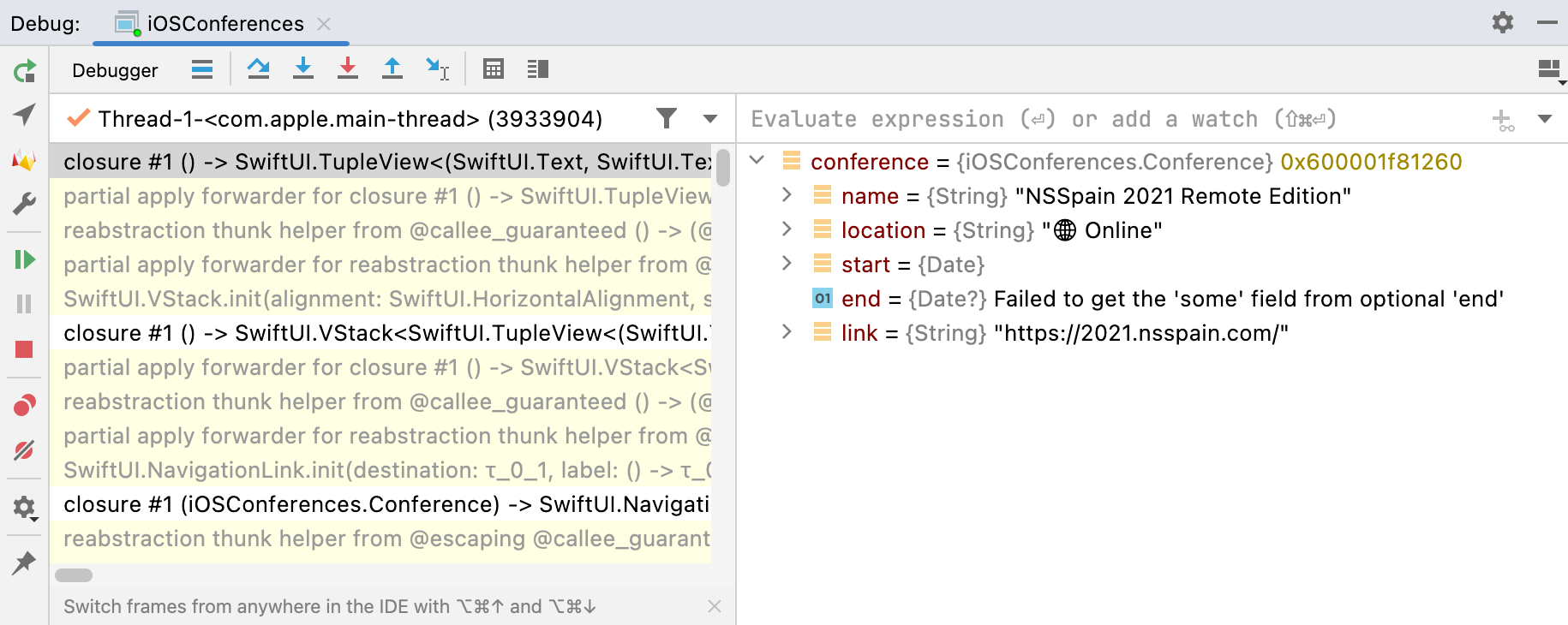Click the Rerun debug session icon
This screenshot has height=625, width=1568.
click(25, 71)
